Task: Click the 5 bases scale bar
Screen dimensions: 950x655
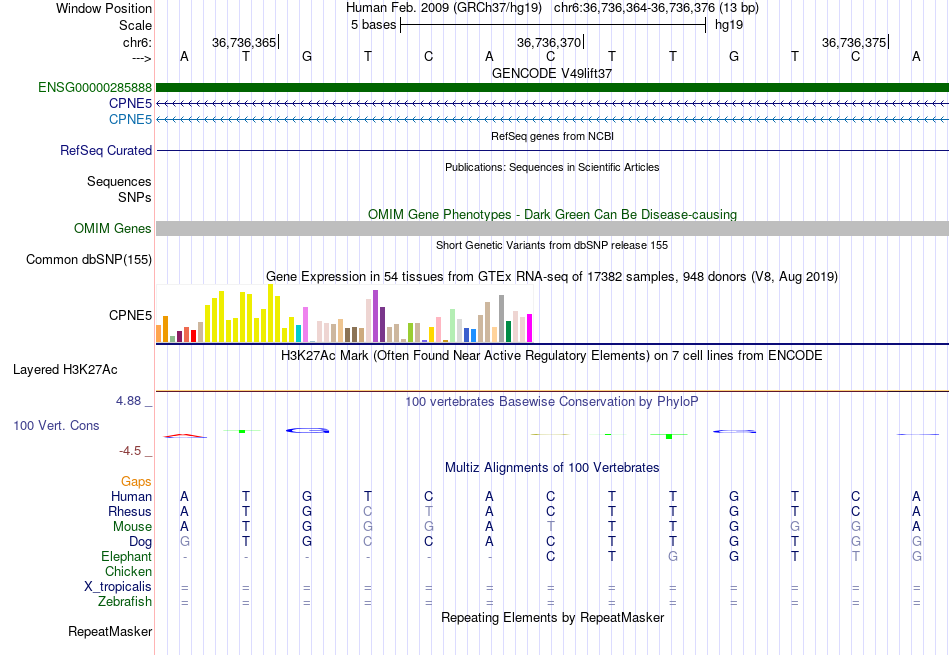Action: coord(553,25)
